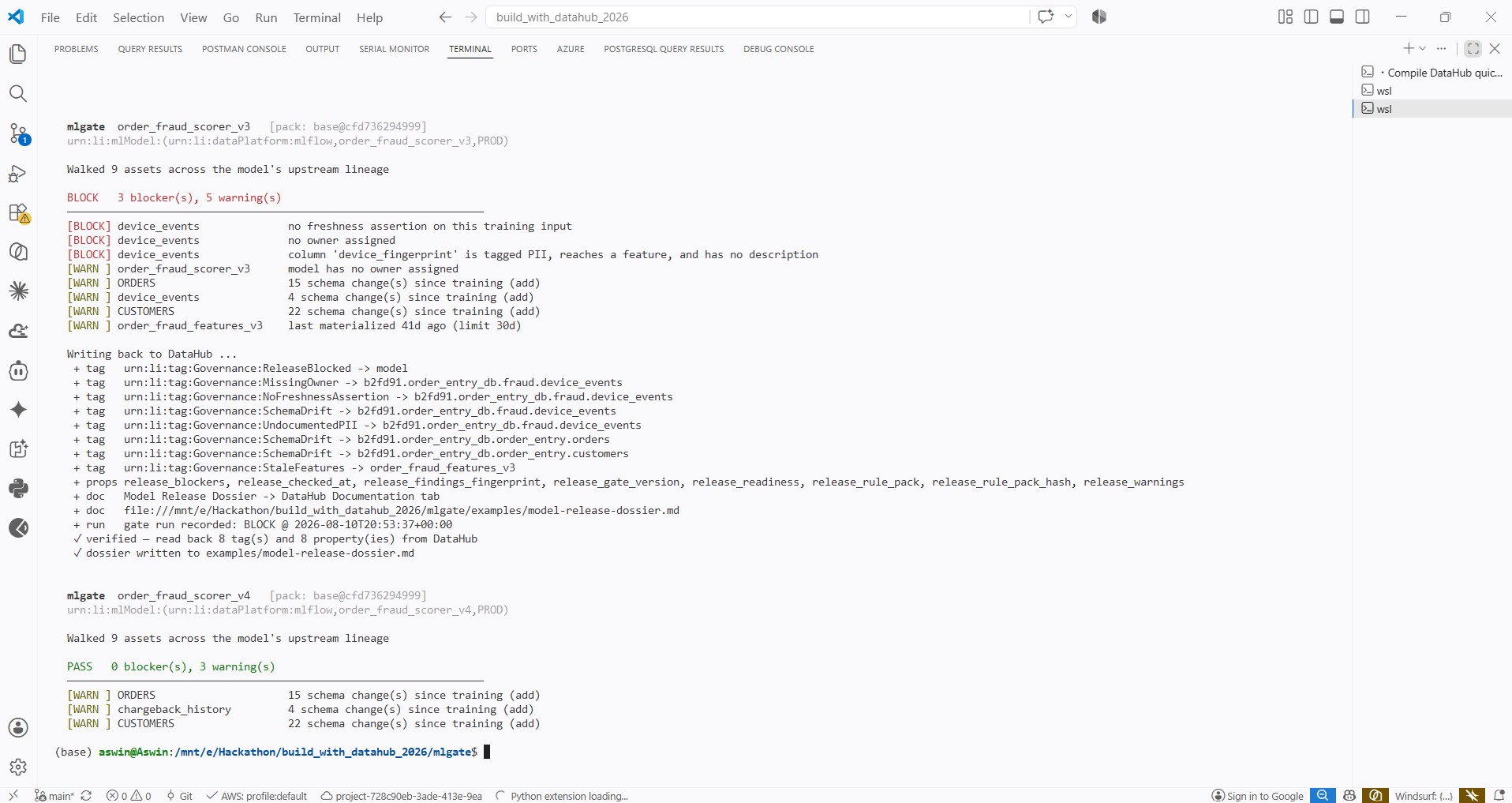Open the errors and warnings count
This screenshot has height=803, width=1512.
pyautogui.click(x=129, y=796)
